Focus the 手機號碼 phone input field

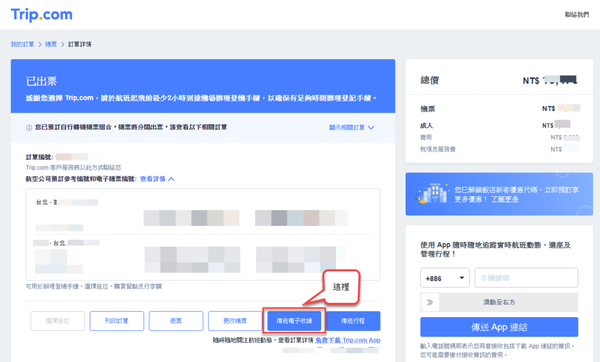click(x=526, y=278)
